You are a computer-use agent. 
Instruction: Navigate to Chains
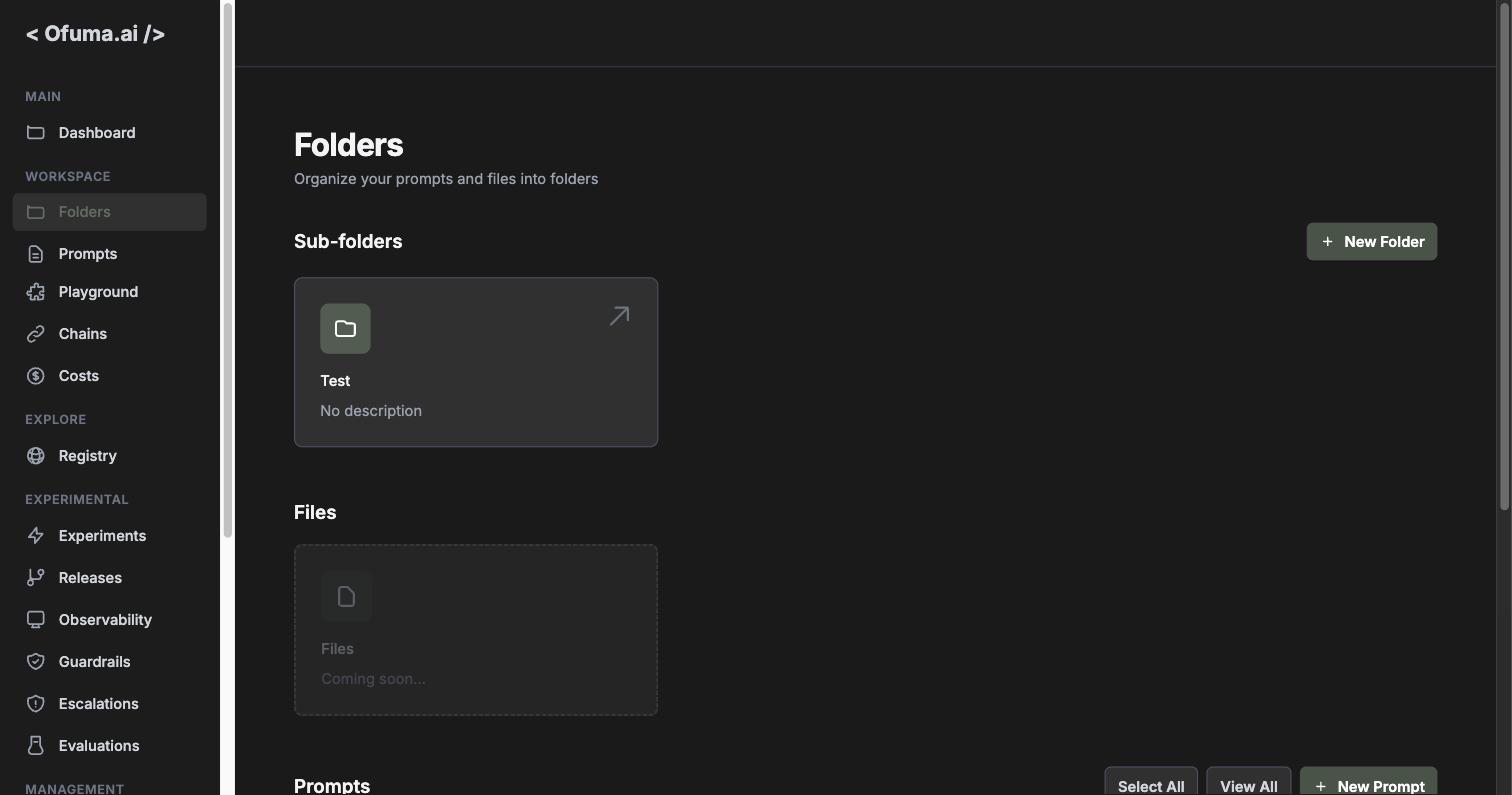tap(110, 334)
